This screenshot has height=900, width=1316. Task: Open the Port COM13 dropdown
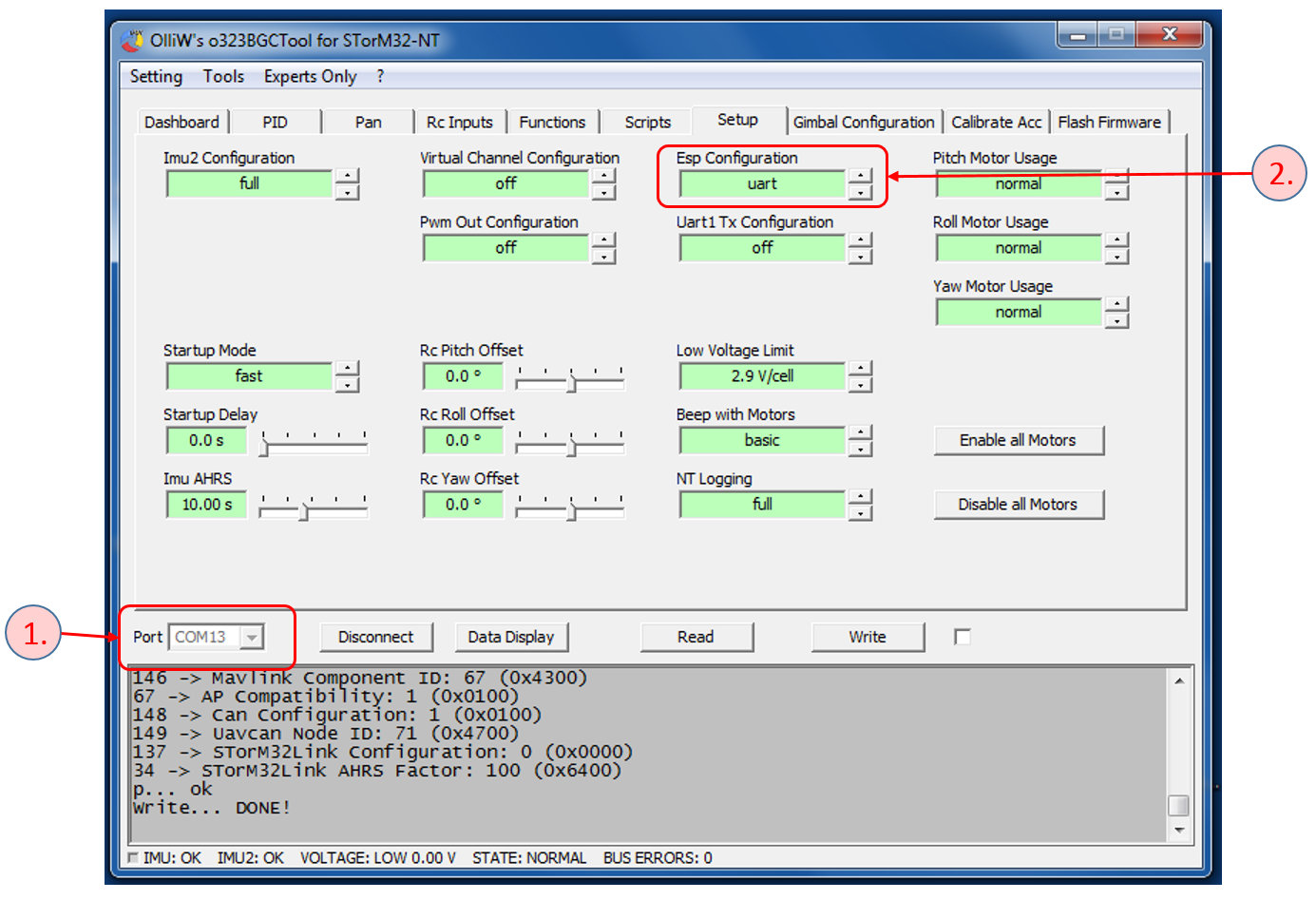click(x=252, y=637)
